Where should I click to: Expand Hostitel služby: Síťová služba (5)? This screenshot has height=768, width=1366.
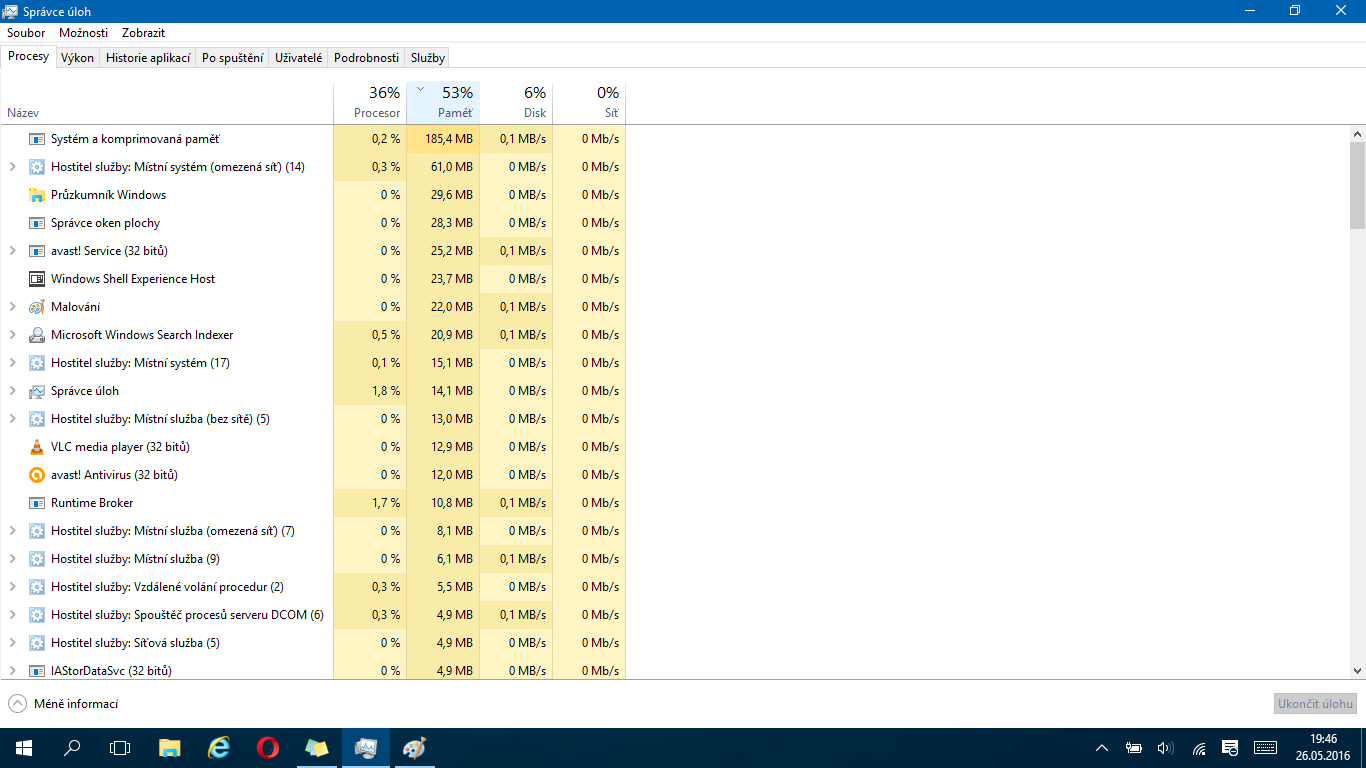(x=12, y=643)
